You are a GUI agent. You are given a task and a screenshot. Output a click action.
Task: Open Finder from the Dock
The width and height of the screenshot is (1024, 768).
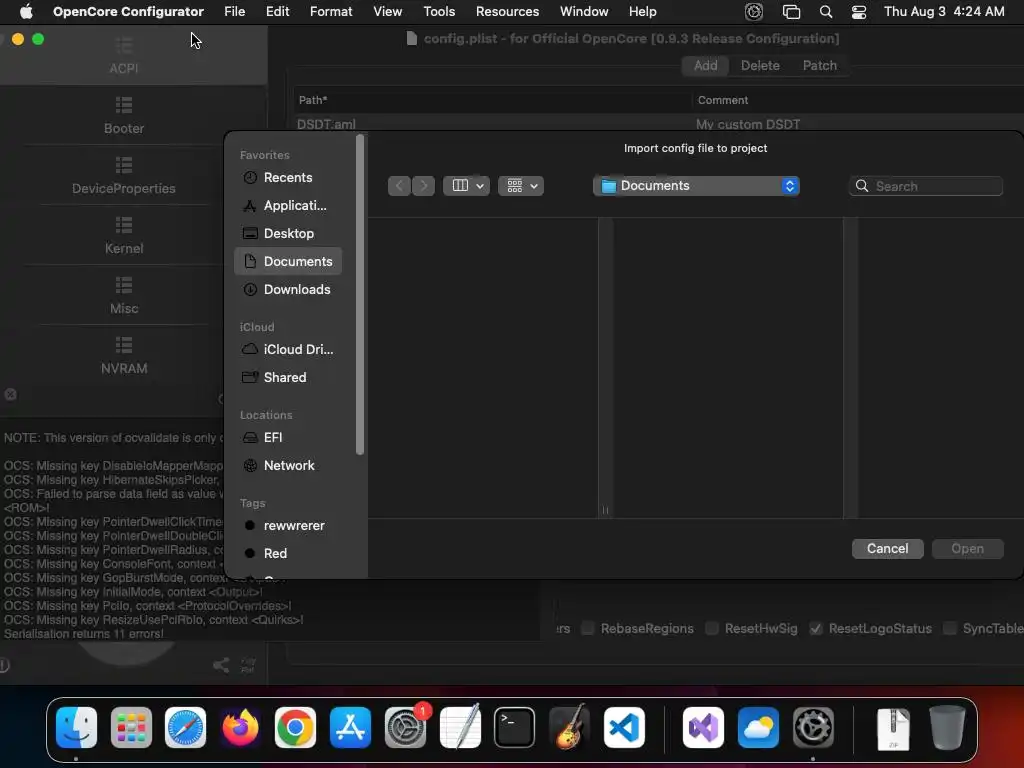pyautogui.click(x=76, y=728)
